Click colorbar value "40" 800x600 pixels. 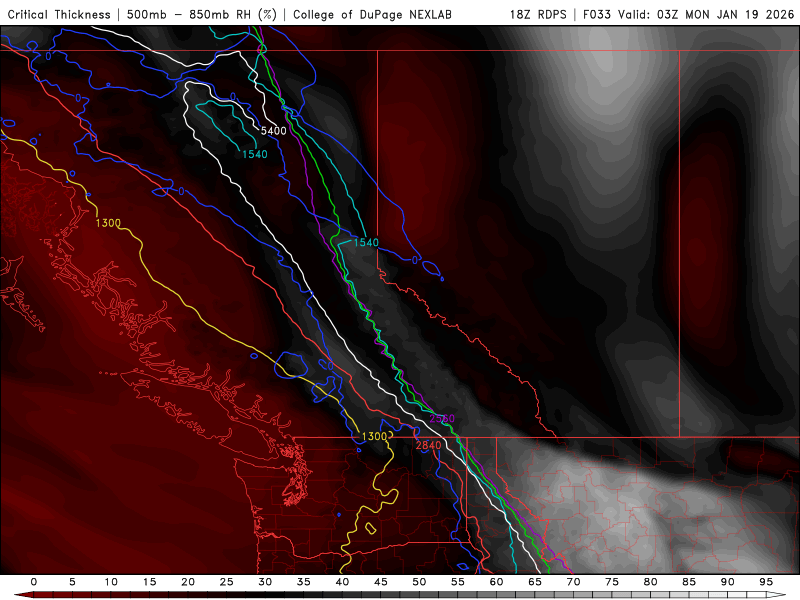coord(342,582)
